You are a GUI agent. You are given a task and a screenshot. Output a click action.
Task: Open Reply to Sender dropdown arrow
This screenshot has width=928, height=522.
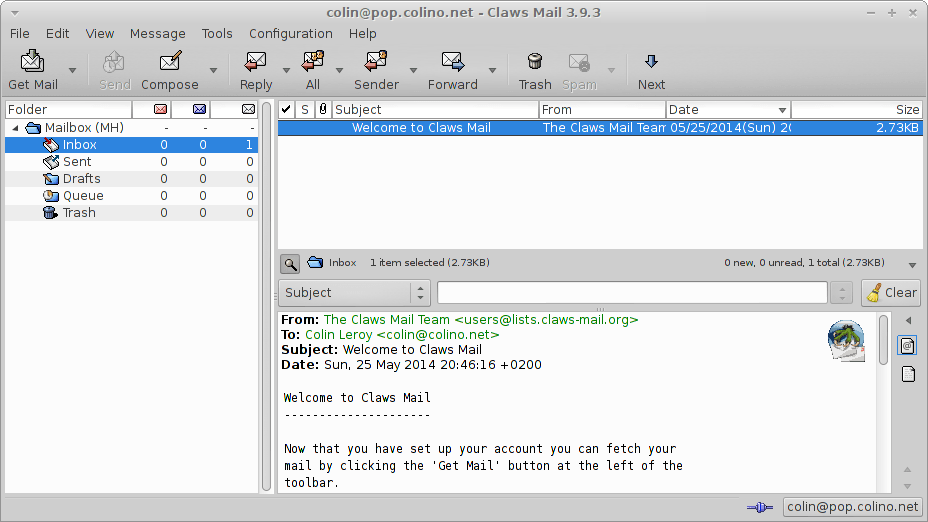click(414, 70)
